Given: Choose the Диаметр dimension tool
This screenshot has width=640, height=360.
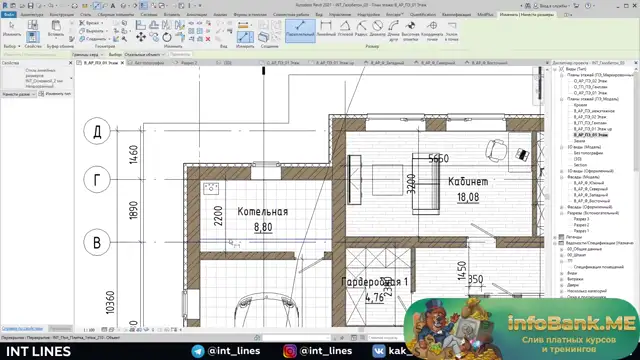Looking at the screenshot, I should [377, 29].
